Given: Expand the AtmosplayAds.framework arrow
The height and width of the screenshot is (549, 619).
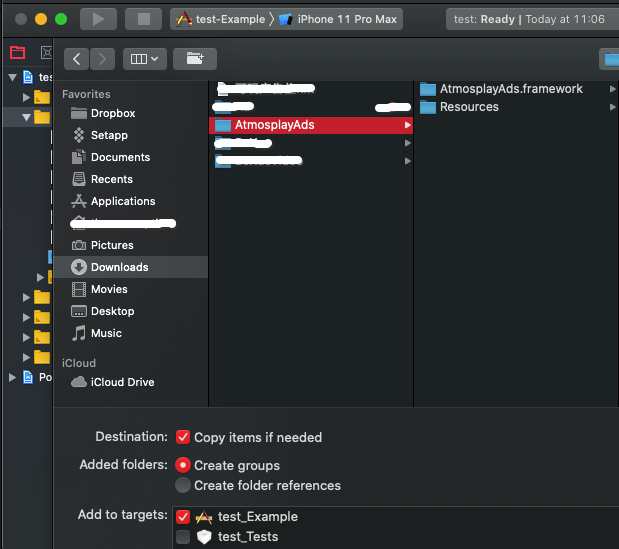Looking at the screenshot, I should tap(612, 89).
